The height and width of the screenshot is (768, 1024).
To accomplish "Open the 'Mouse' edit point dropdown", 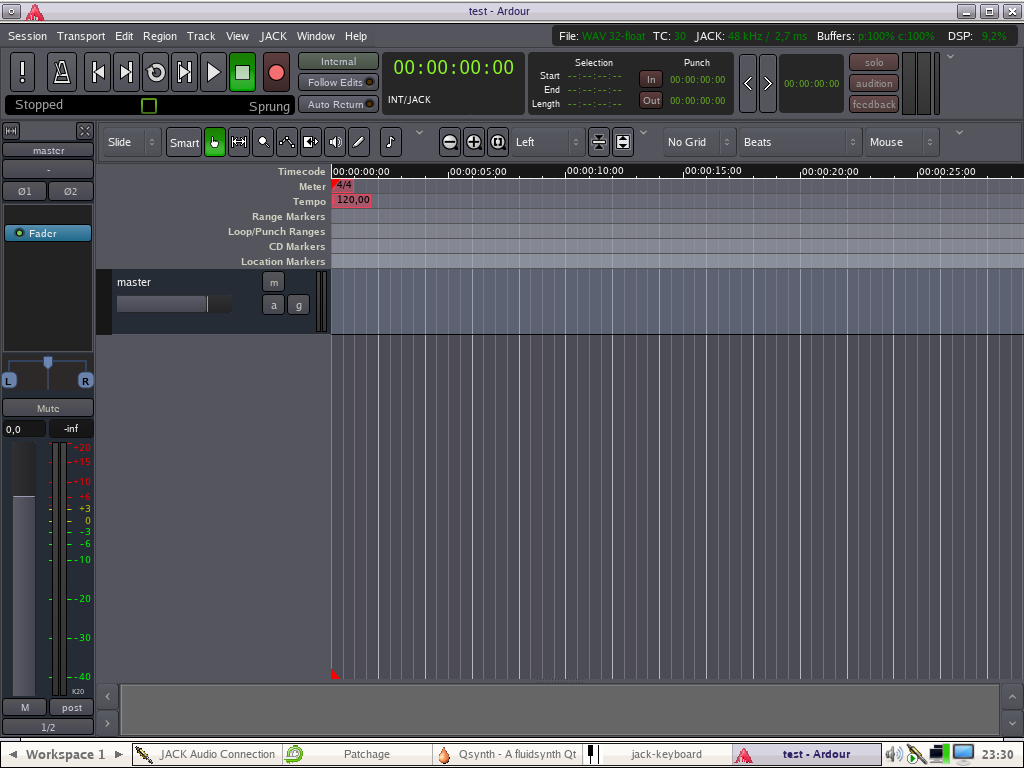I will (902, 142).
